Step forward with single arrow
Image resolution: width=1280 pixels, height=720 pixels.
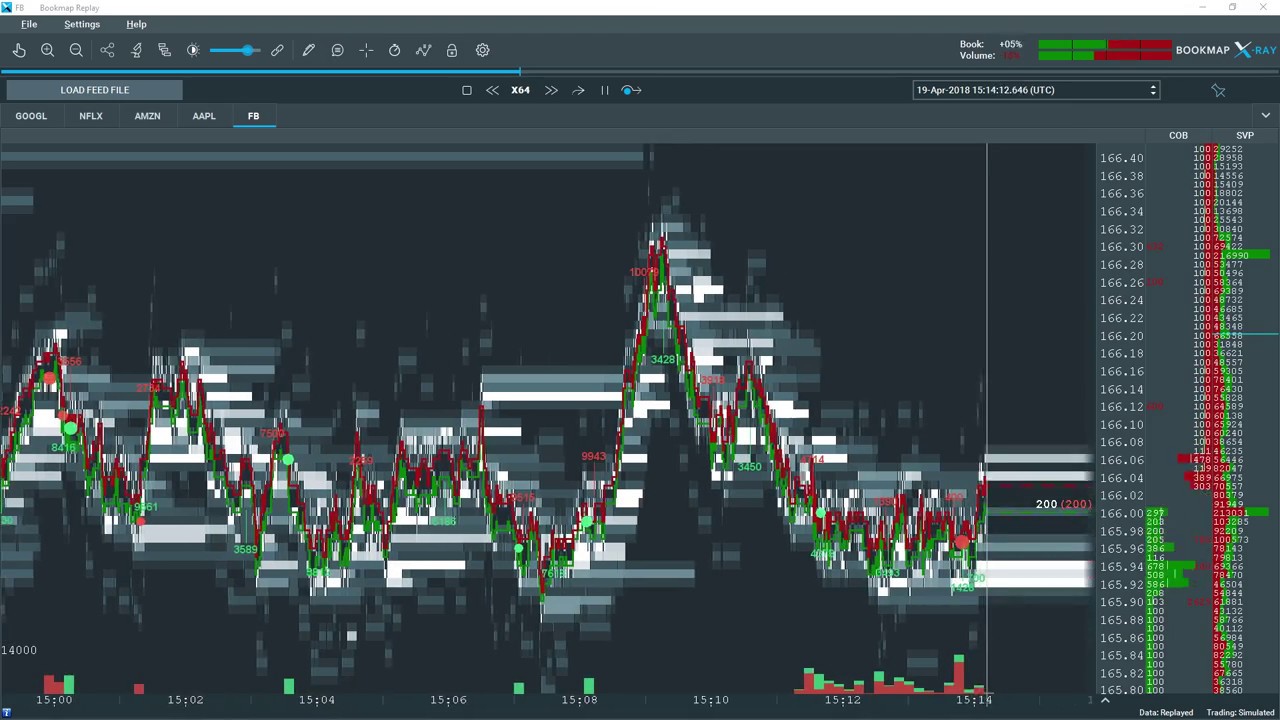(578, 90)
